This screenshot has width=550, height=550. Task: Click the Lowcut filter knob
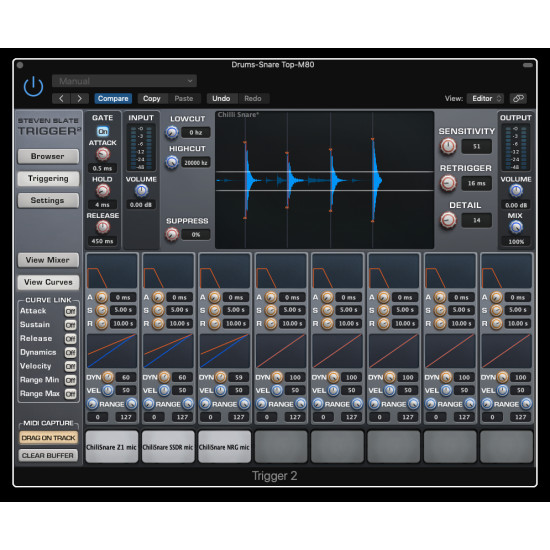(x=172, y=132)
